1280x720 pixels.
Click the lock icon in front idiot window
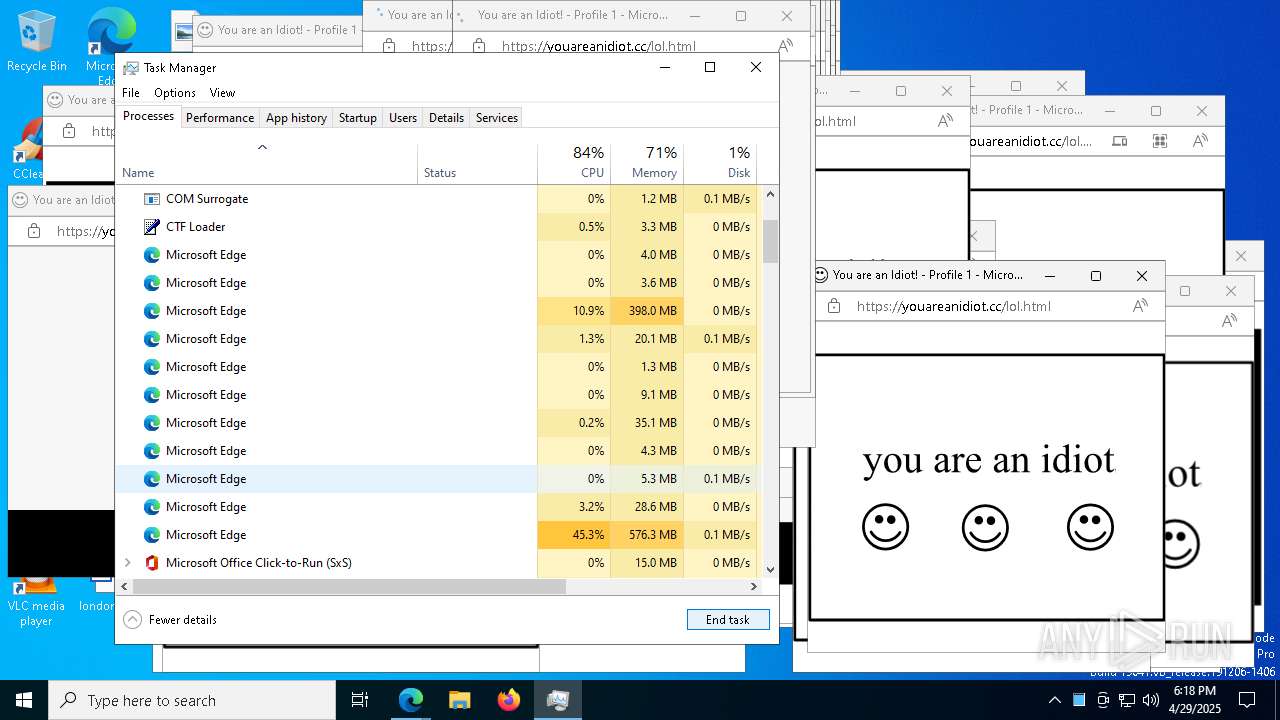tap(834, 306)
